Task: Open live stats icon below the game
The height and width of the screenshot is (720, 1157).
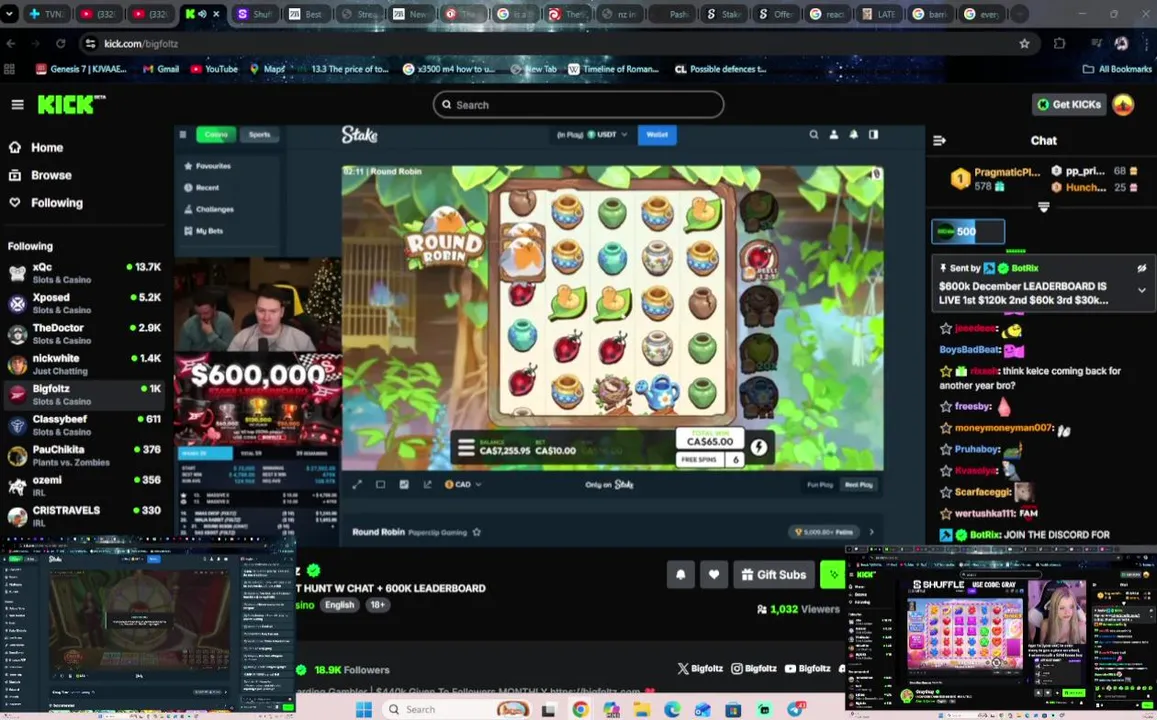Action: coord(404,485)
